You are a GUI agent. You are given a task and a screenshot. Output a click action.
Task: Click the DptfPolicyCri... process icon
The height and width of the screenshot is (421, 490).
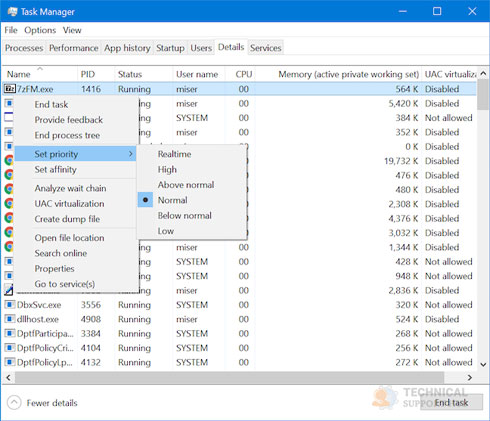point(9,348)
